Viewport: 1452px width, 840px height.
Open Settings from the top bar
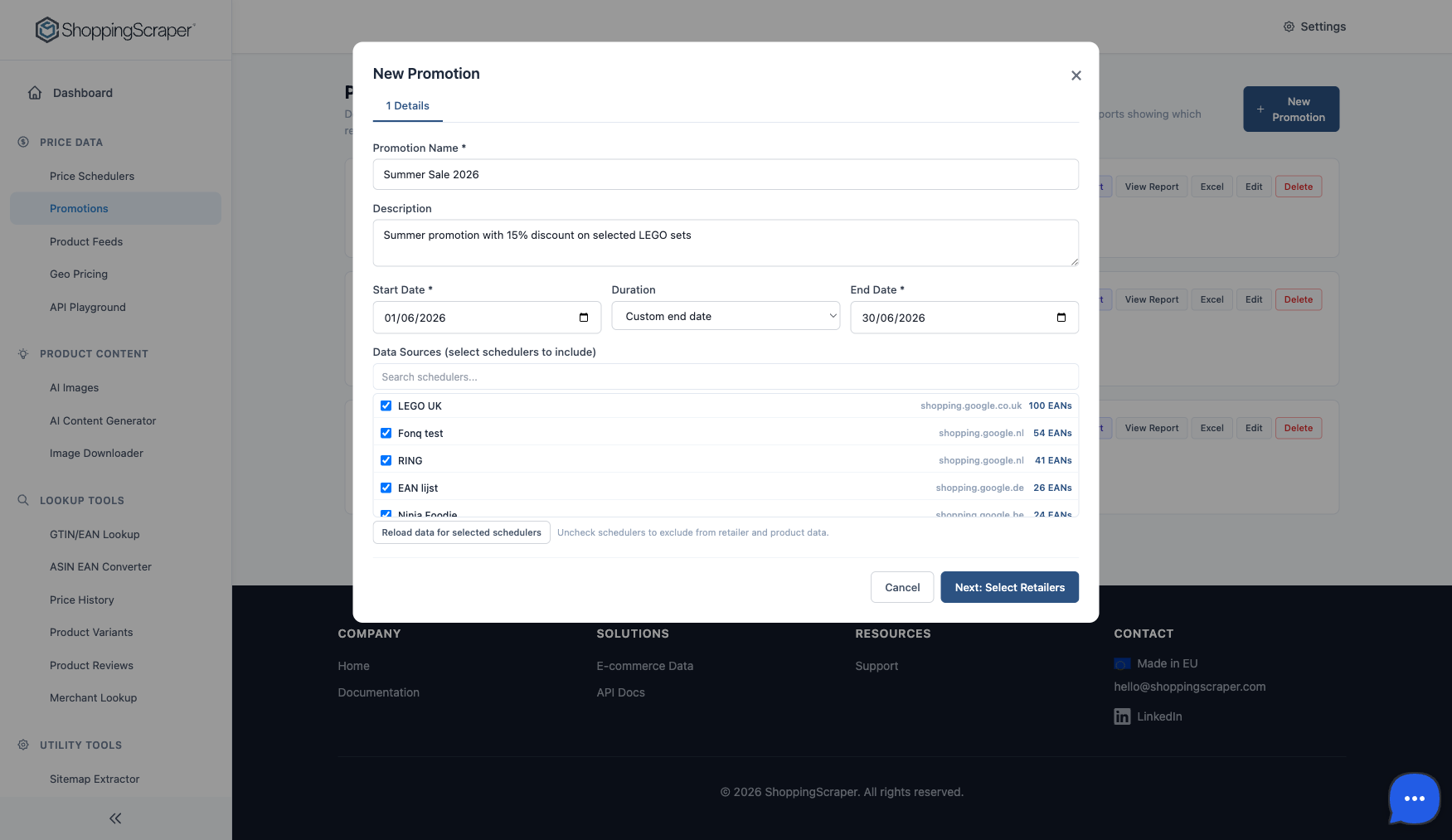pyautogui.click(x=1314, y=27)
